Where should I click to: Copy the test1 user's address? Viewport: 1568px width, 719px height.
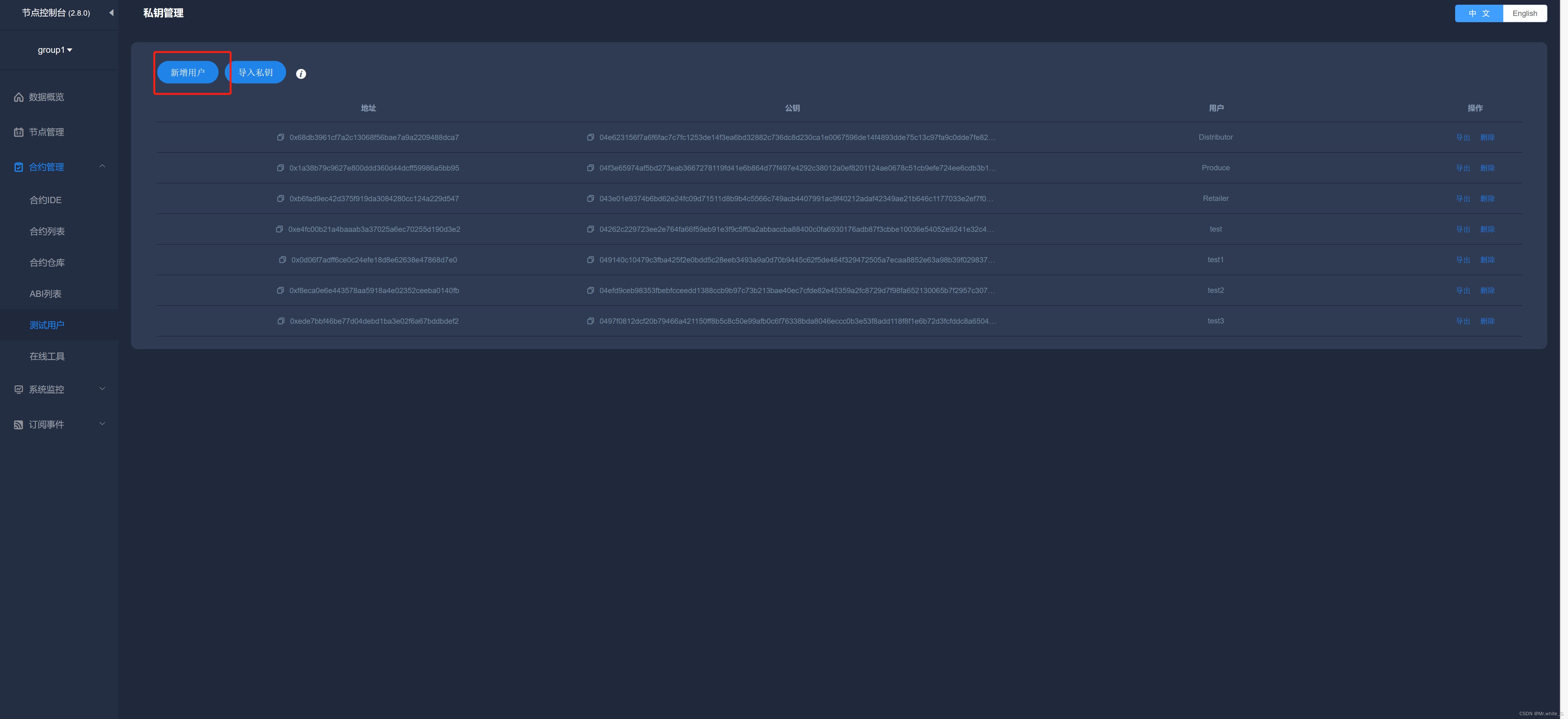[x=282, y=260]
